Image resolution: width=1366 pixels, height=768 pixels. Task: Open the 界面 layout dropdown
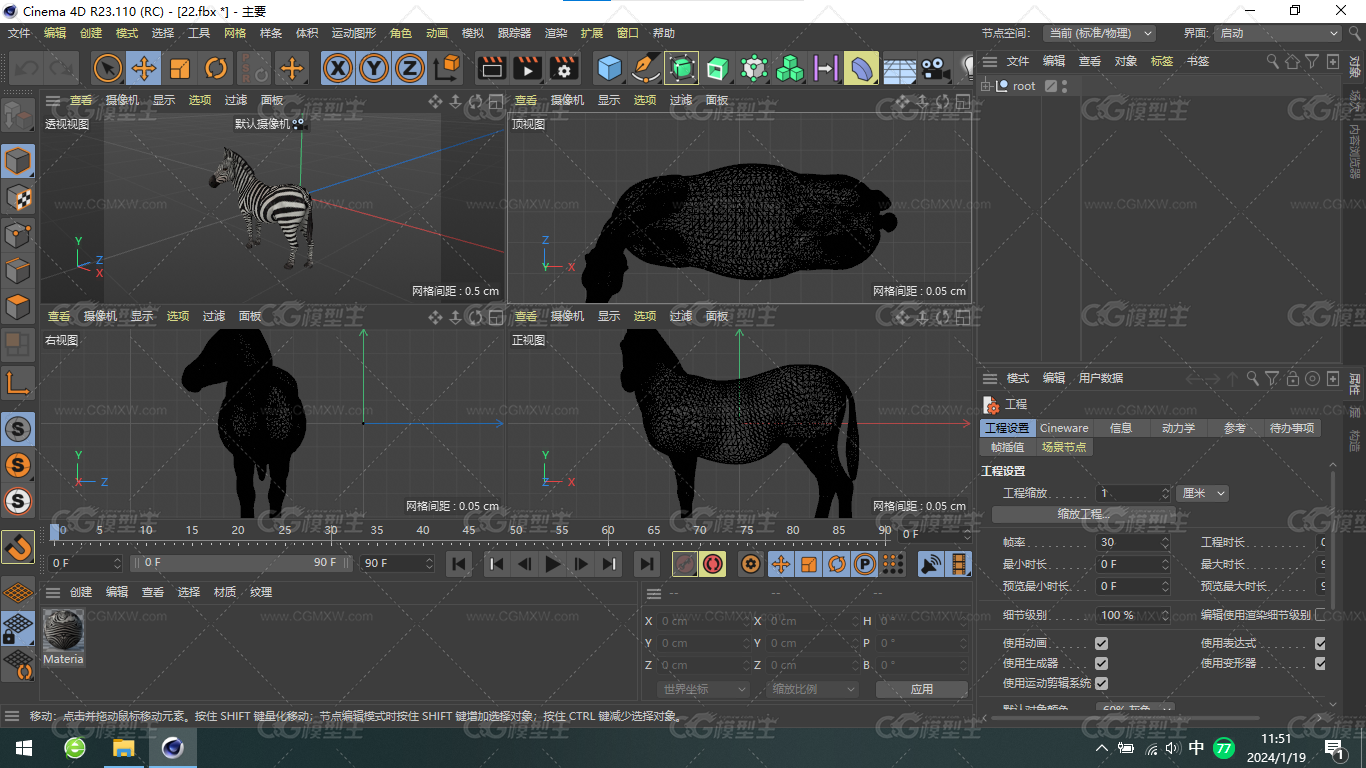coord(1277,33)
